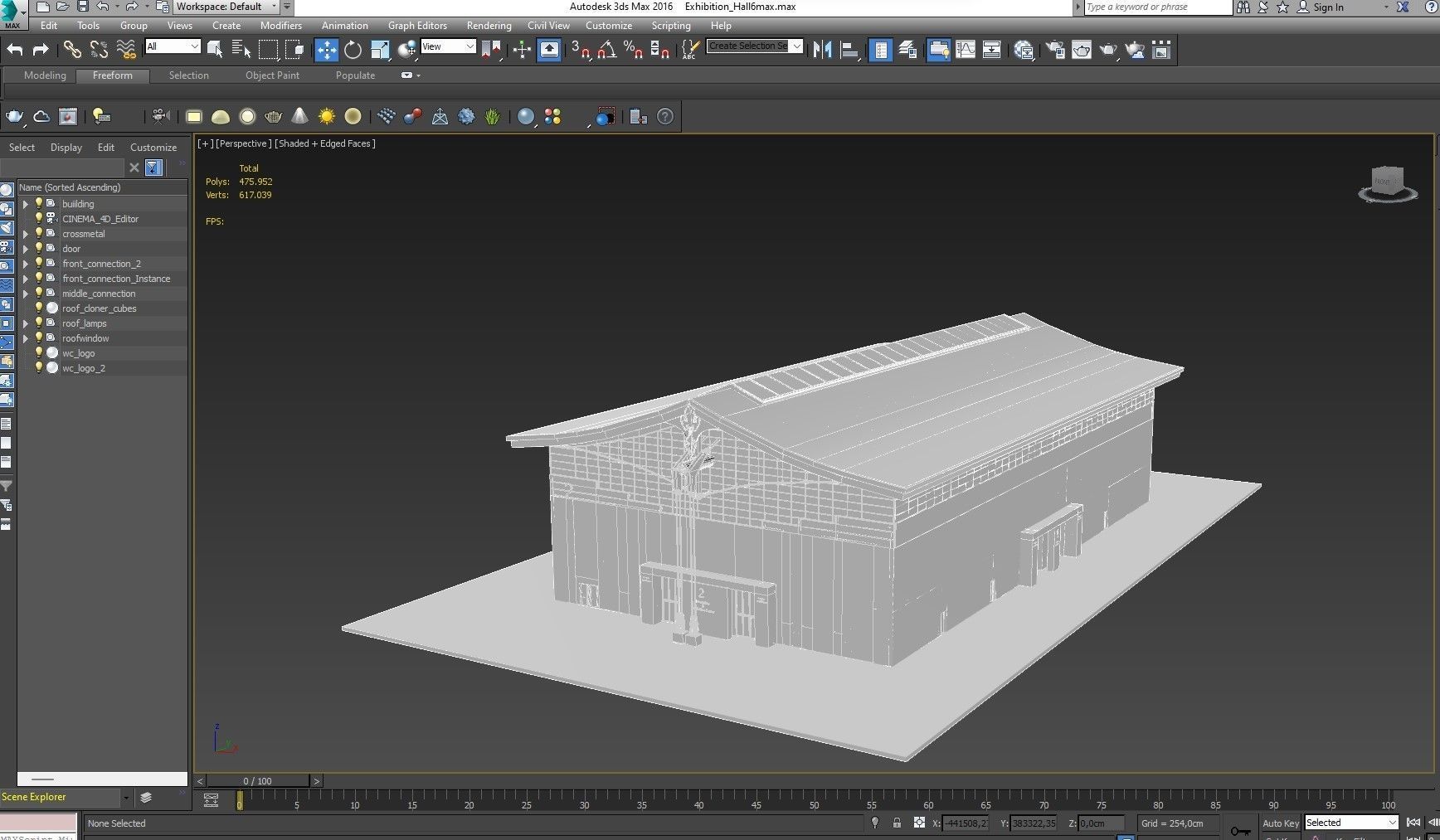
Task: Click the Name (Sorted Ascending) column header
Action: pos(103,187)
